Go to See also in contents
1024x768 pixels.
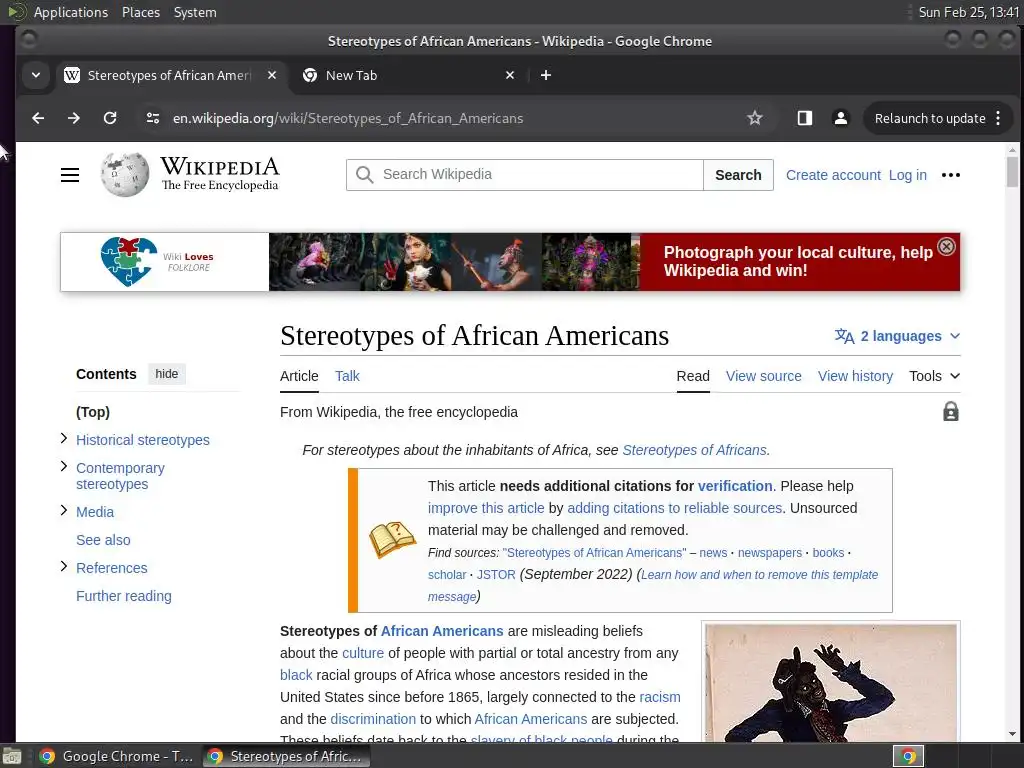103,540
